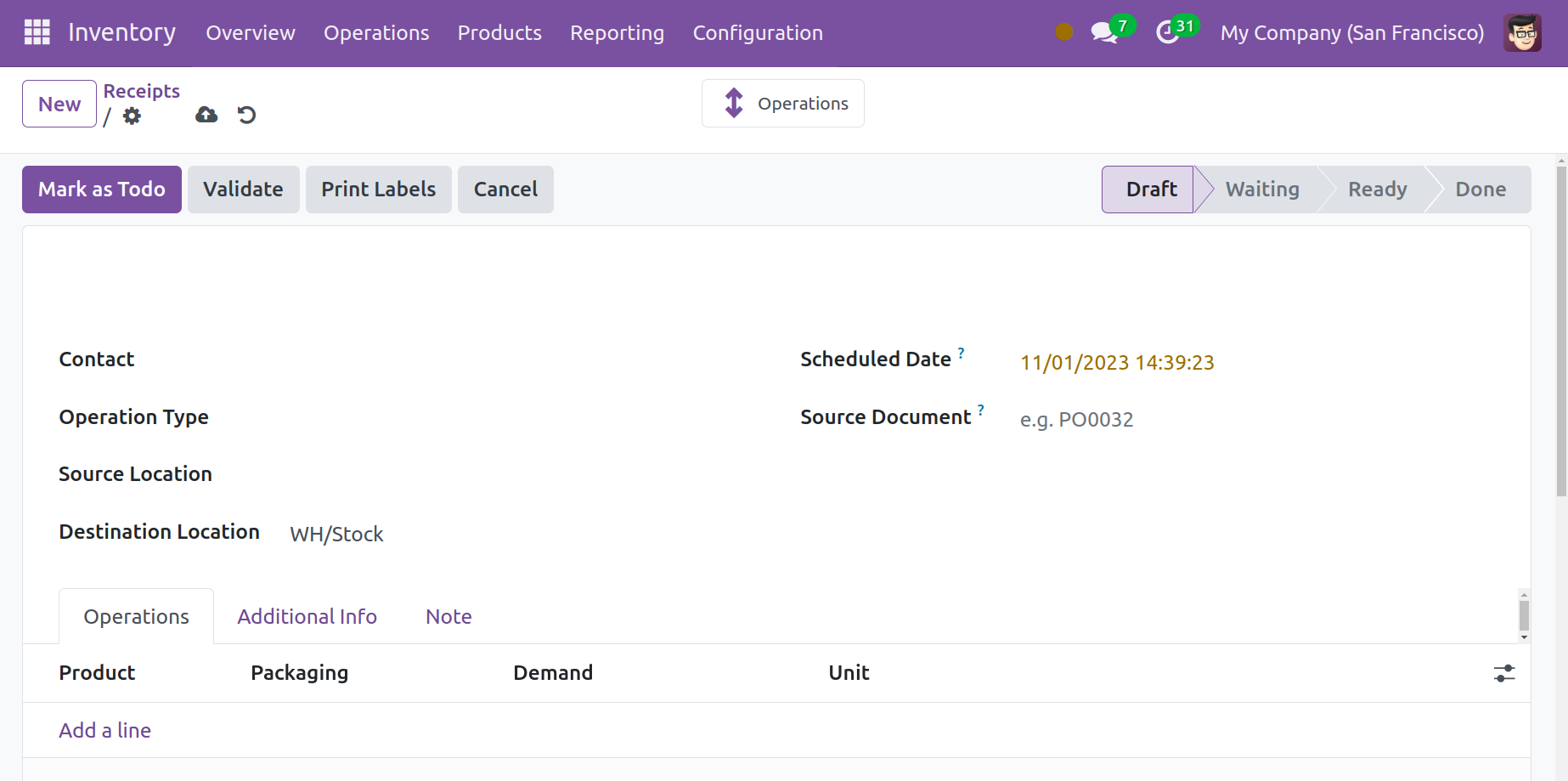Expand the Reporting menu
The width and height of the screenshot is (1568, 781).
[x=617, y=33]
